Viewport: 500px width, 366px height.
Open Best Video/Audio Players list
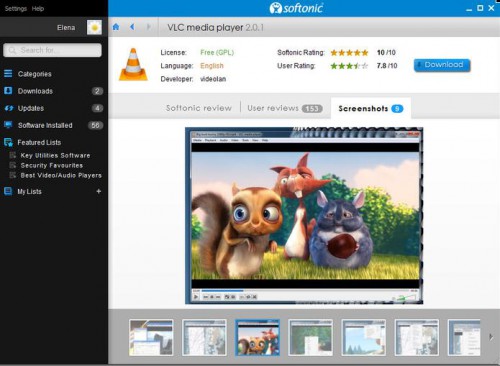pyautogui.click(x=61, y=175)
